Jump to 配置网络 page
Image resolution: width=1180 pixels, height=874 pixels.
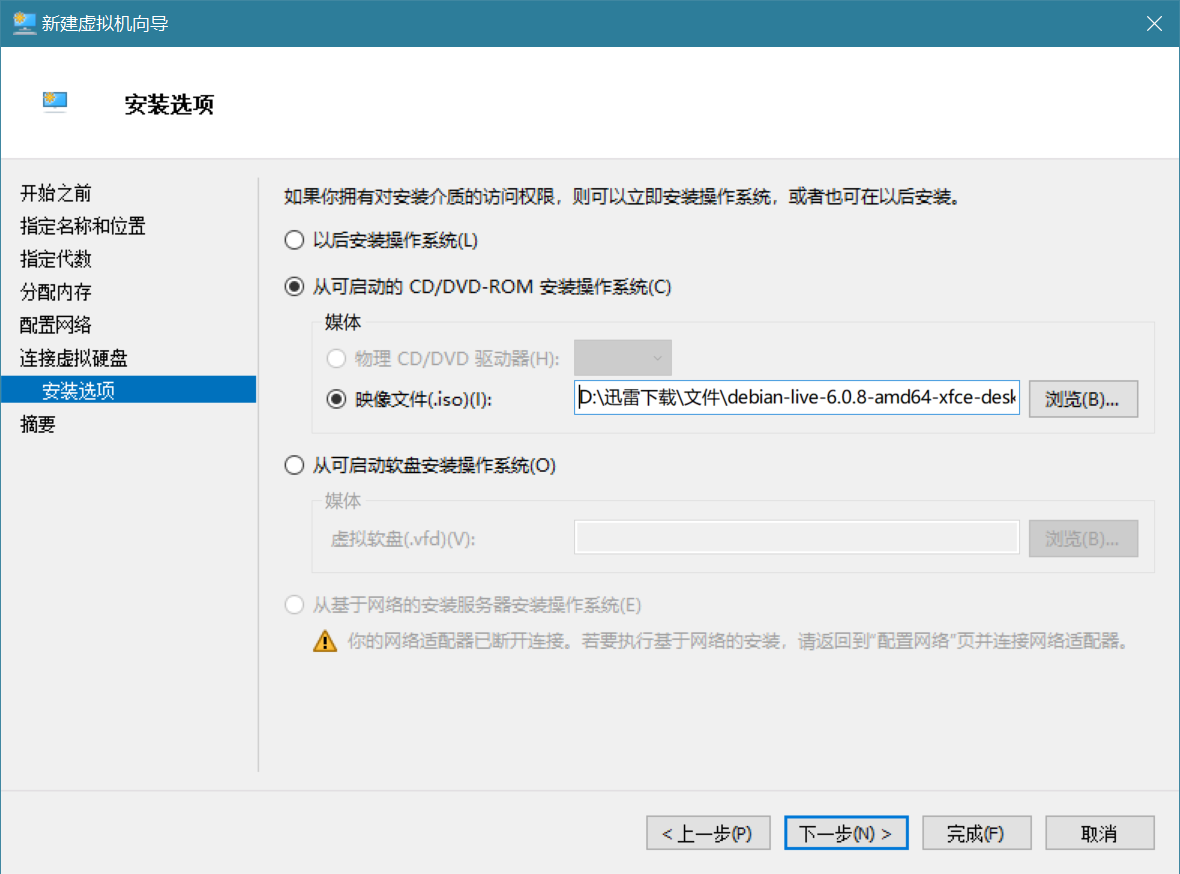pyautogui.click(x=56, y=325)
